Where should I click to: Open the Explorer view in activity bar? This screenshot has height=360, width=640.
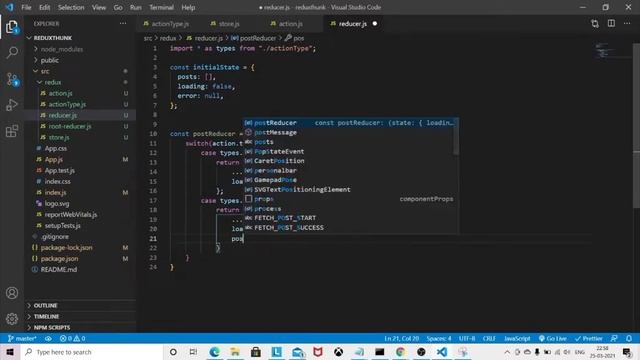[x=12, y=27]
